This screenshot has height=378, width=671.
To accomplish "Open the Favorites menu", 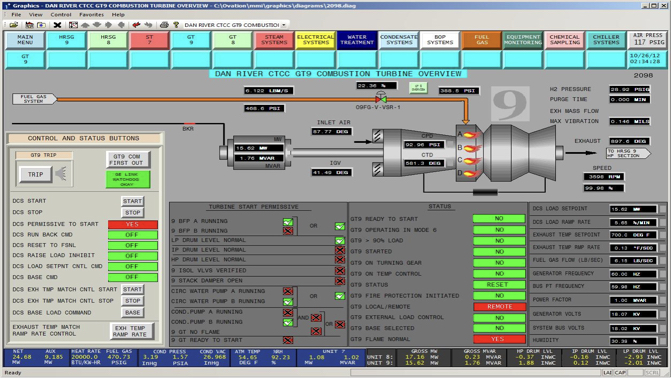I will pyautogui.click(x=91, y=15).
